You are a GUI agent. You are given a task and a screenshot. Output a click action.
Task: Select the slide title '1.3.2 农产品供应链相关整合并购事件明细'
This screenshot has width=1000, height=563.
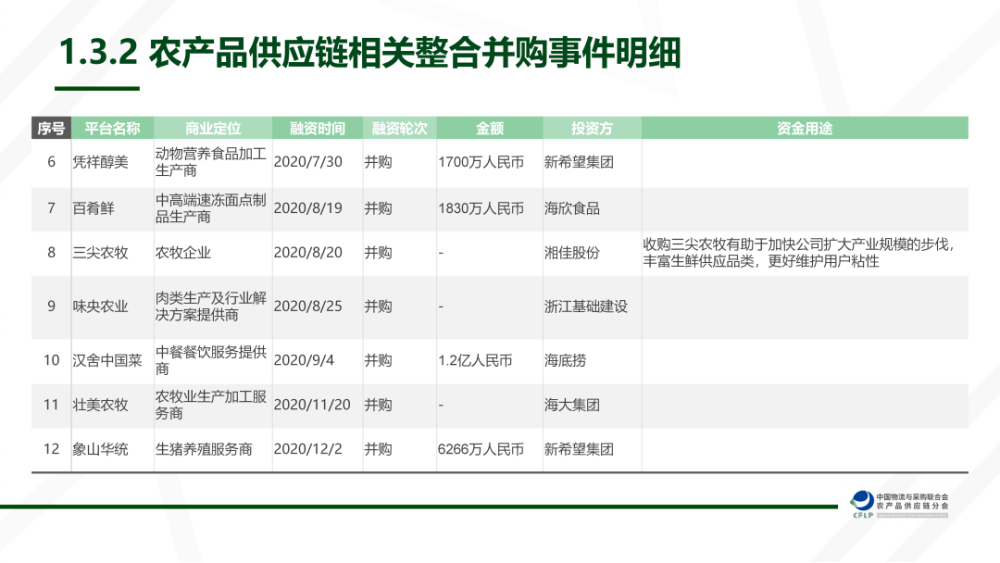tap(370, 52)
